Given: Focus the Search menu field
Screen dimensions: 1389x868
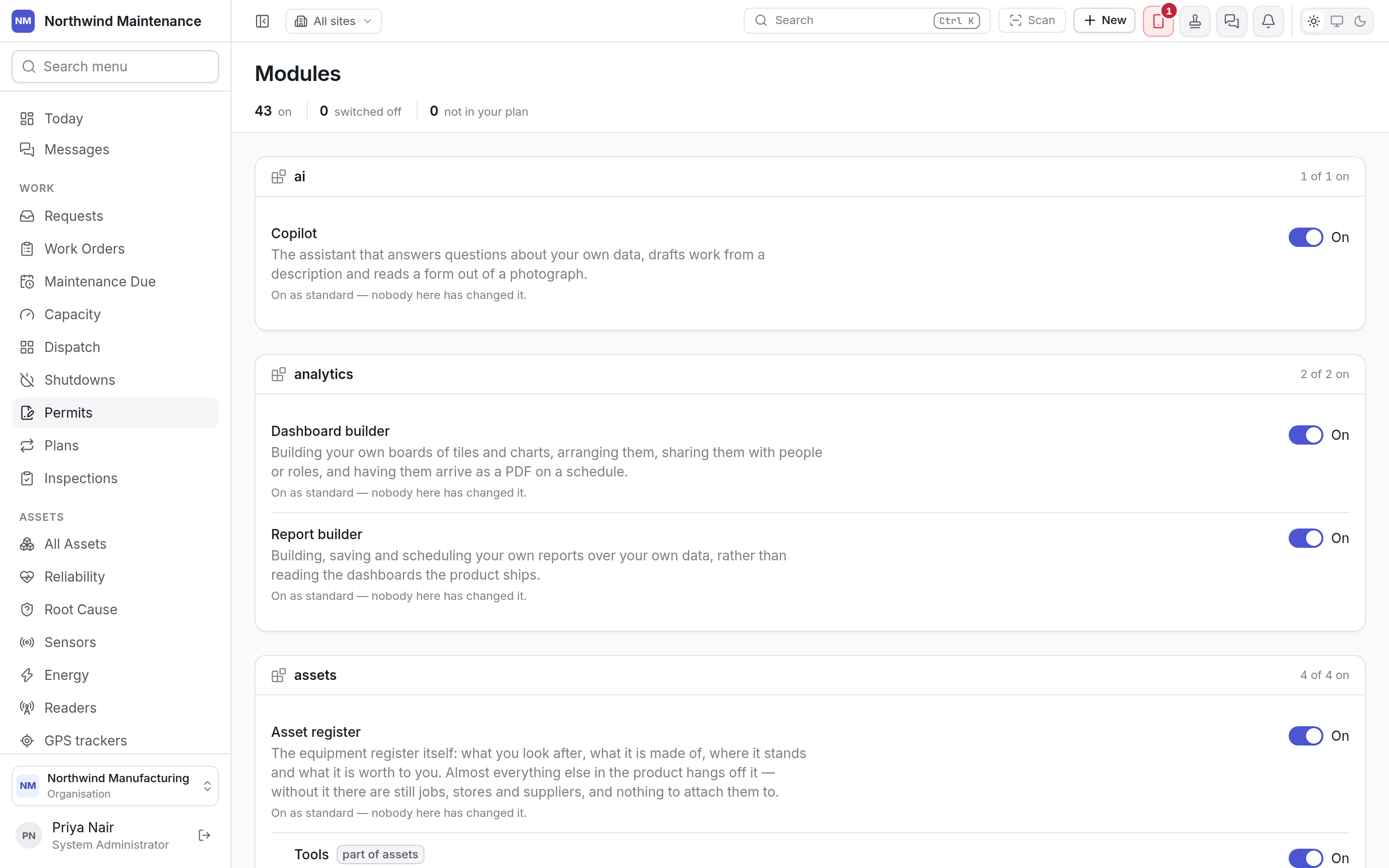Looking at the screenshot, I should point(115,67).
